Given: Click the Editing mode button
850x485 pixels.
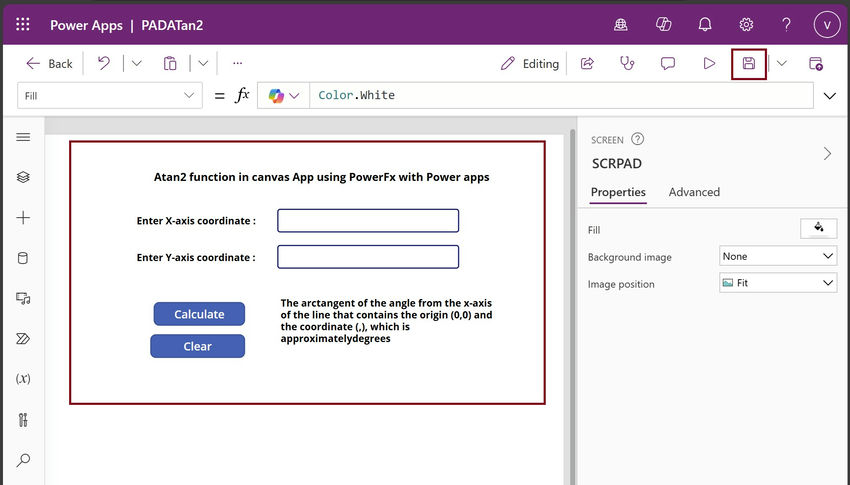Looking at the screenshot, I should point(530,63).
